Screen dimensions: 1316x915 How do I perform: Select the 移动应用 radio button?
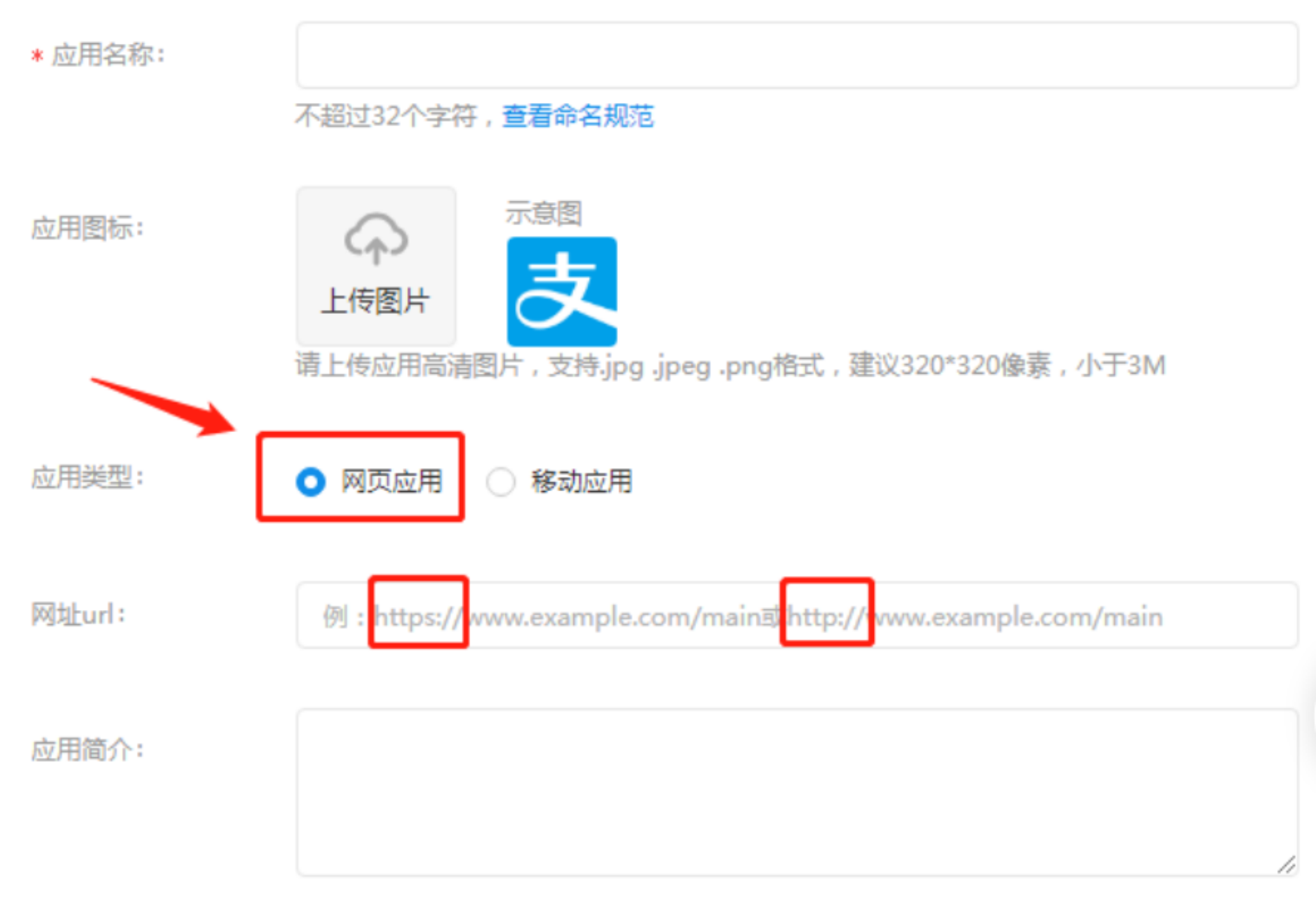(x=500, y=482)
